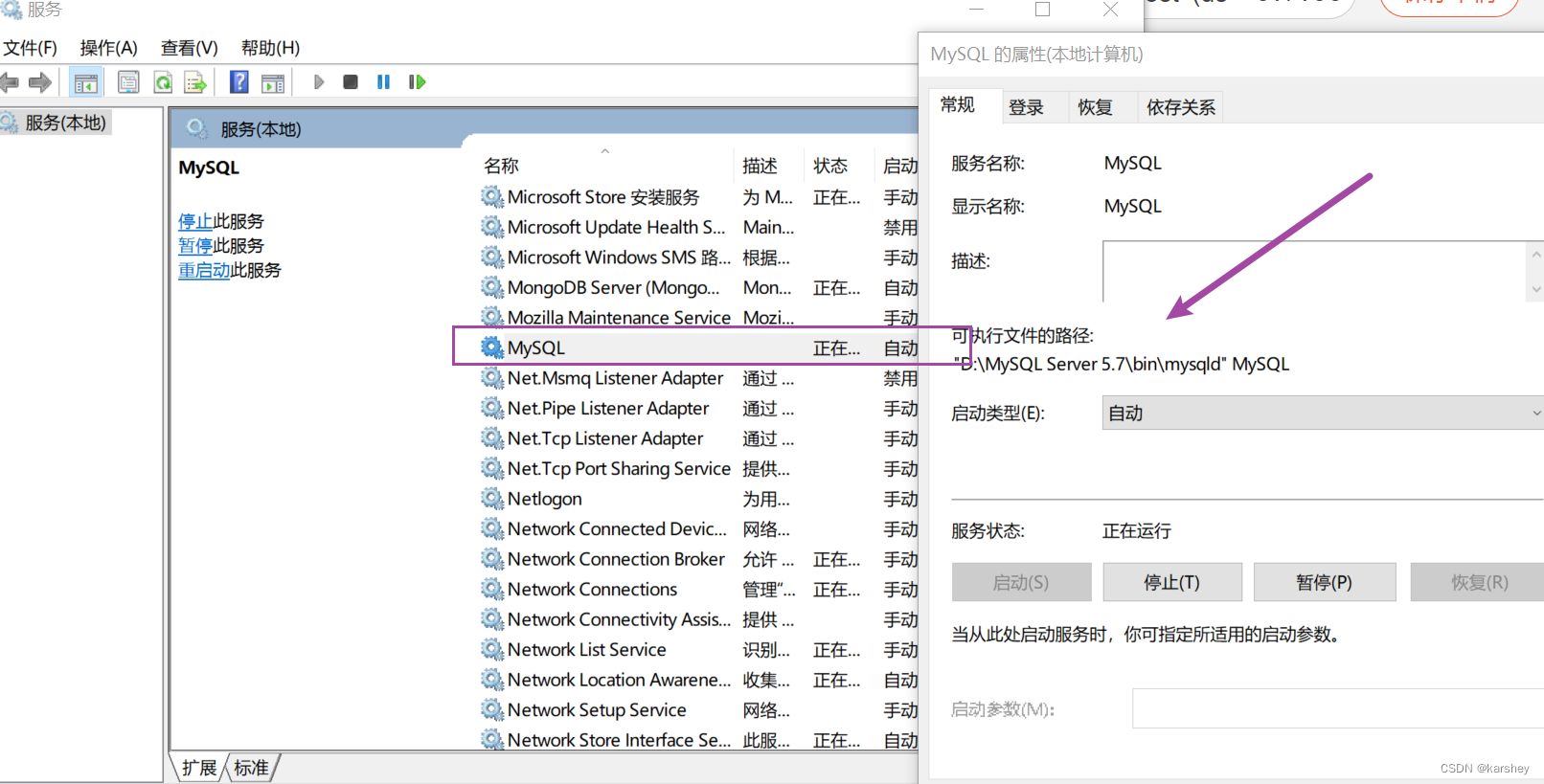Select the Network Store Interface Service row

(x=699, y=740)
